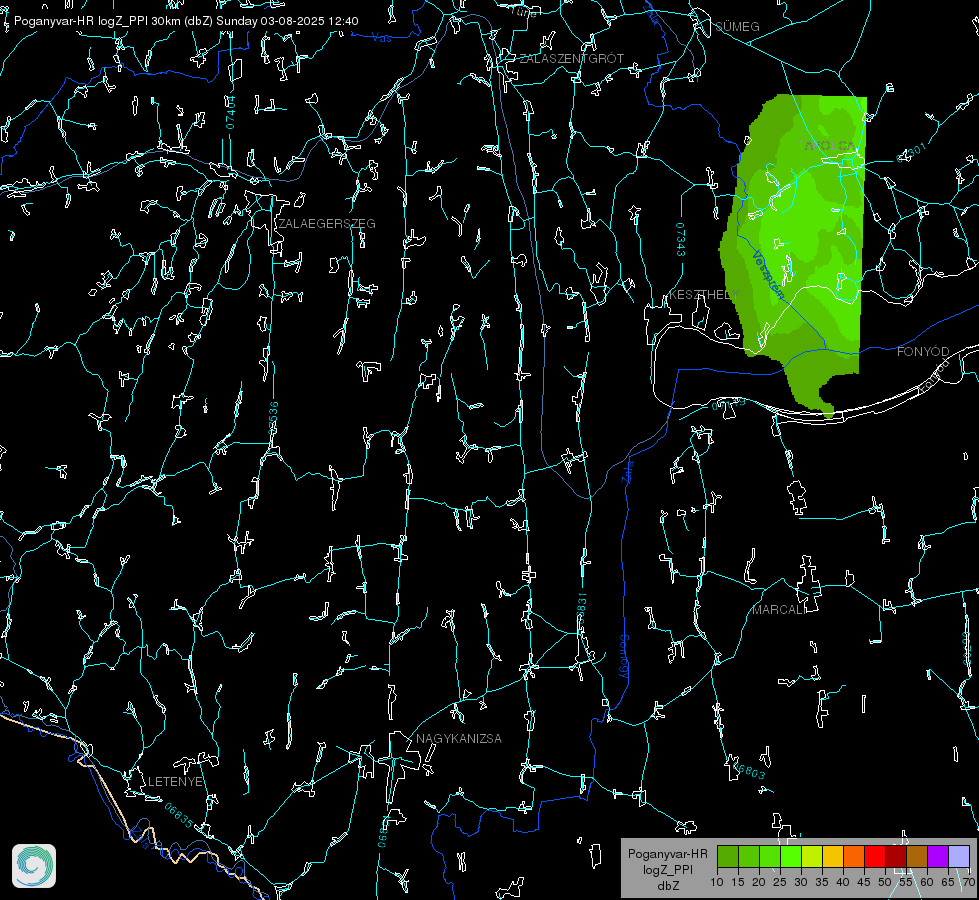Click the legend scale value 70
The image size is (979, 900).
[x=968, y=883]
